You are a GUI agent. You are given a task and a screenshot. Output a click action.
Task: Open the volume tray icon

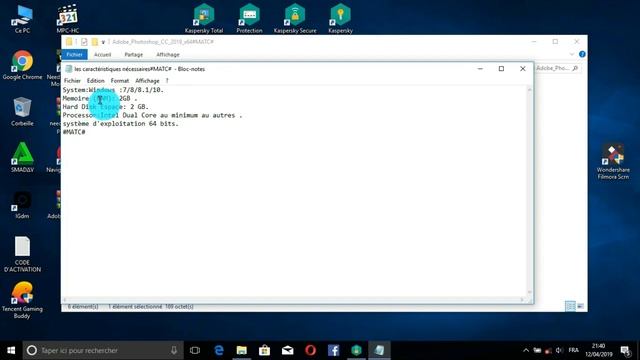[559, 350]
